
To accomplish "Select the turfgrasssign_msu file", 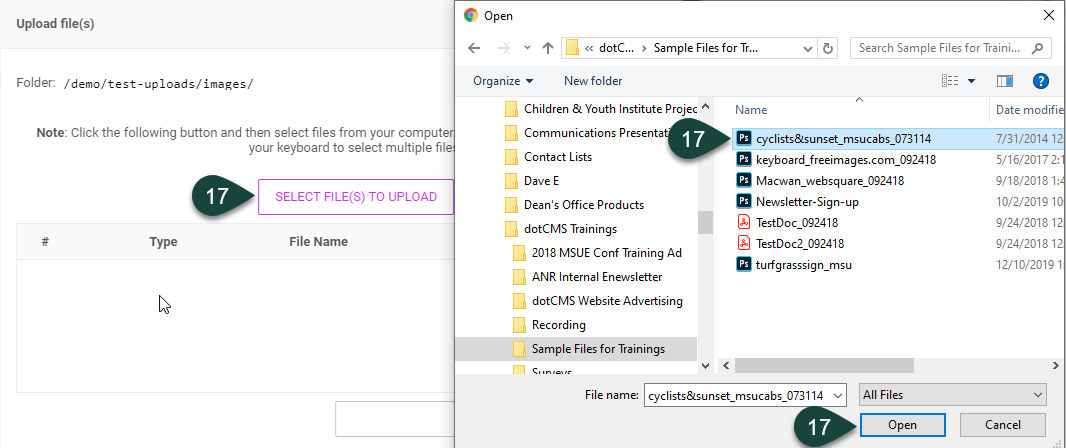I will [x=803, y=265].
